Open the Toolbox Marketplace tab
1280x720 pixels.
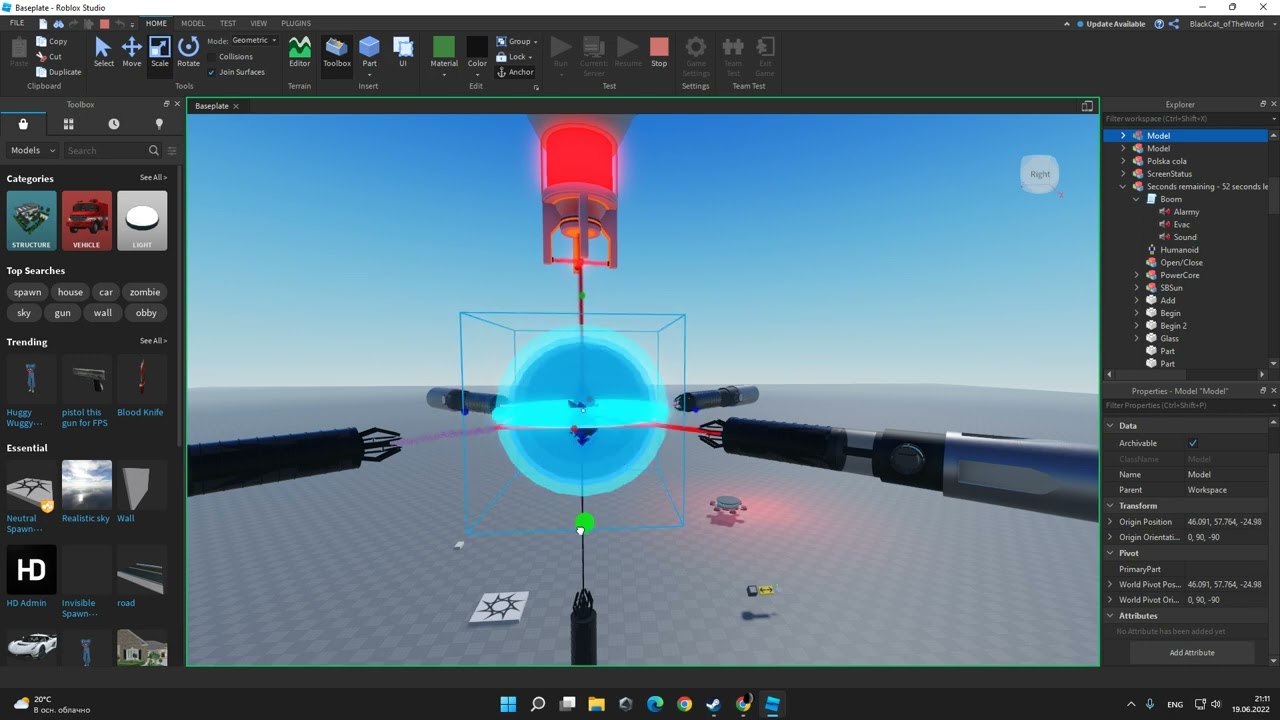point(23,124)
